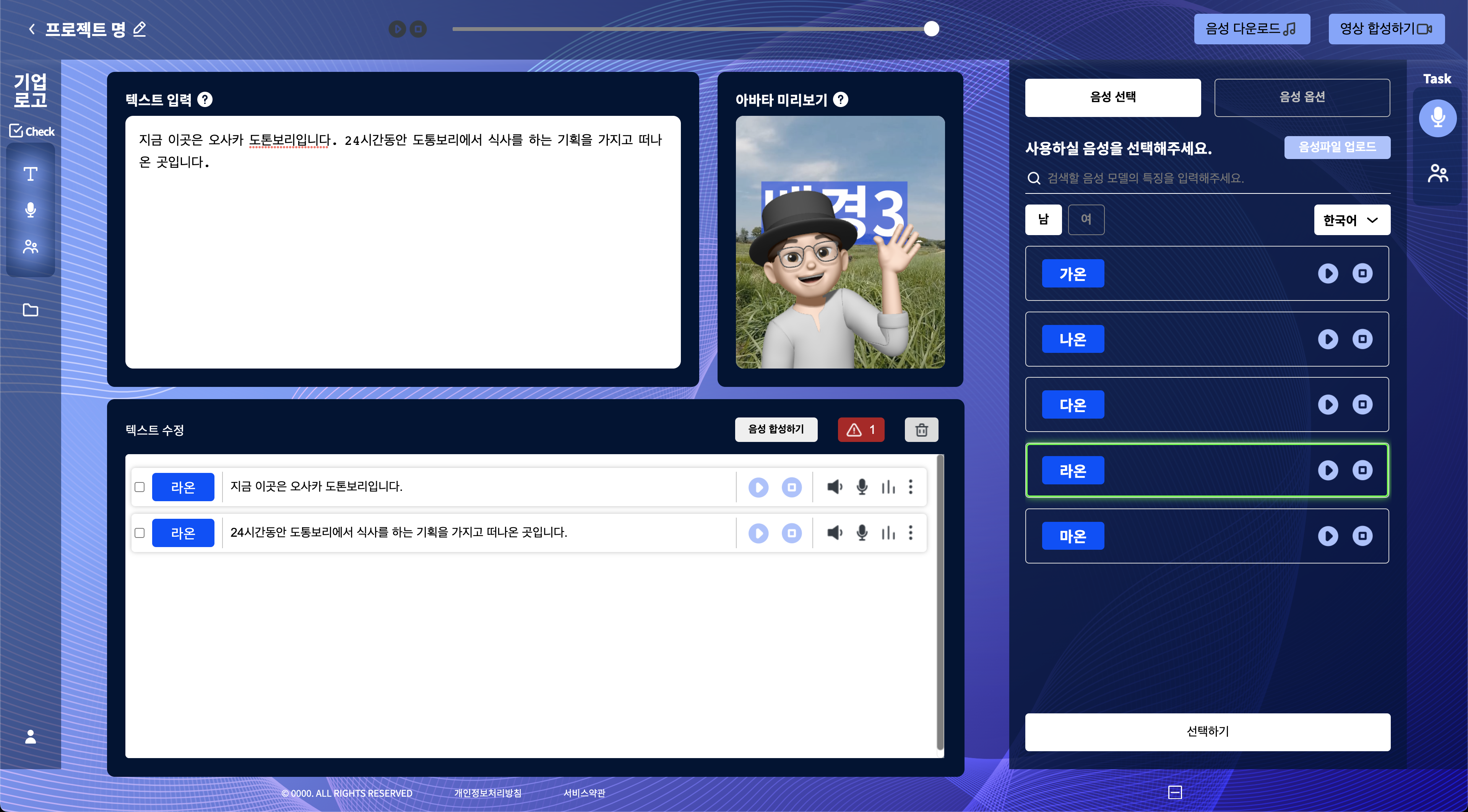
Task: Stop project playback in top bar
Action: coord(418,29)
